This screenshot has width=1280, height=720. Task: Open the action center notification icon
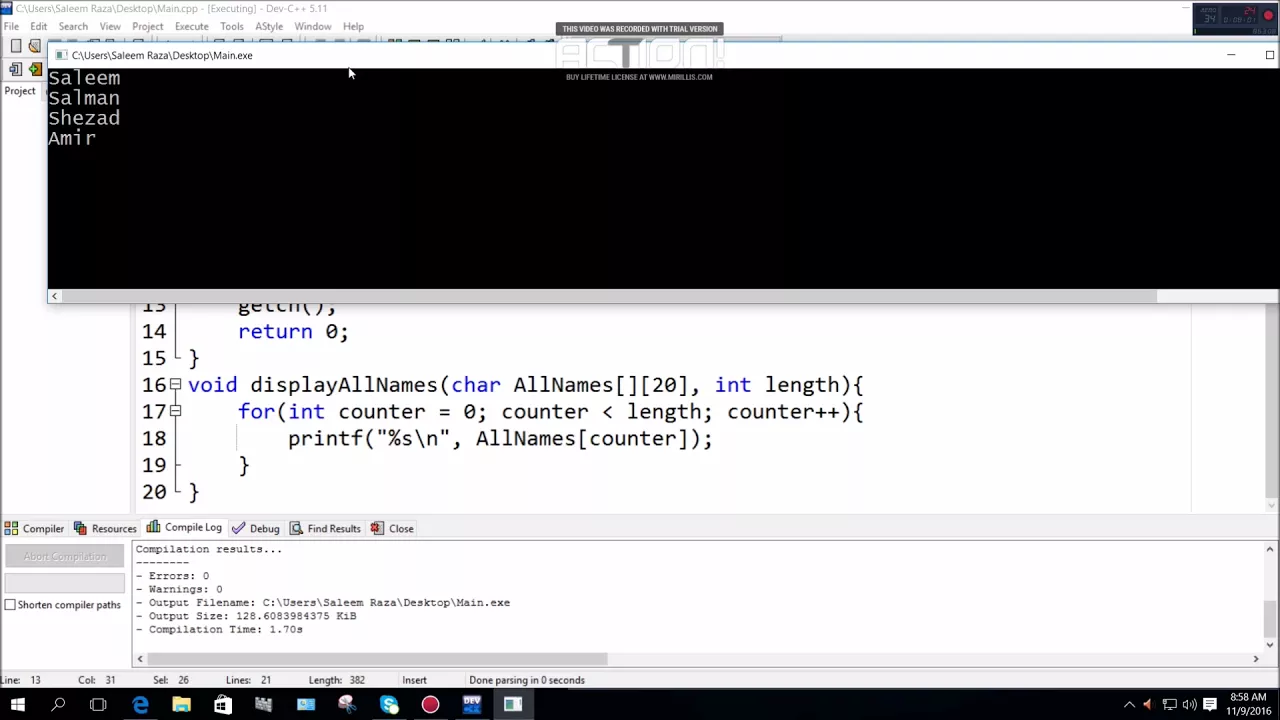coord(1209,705)
